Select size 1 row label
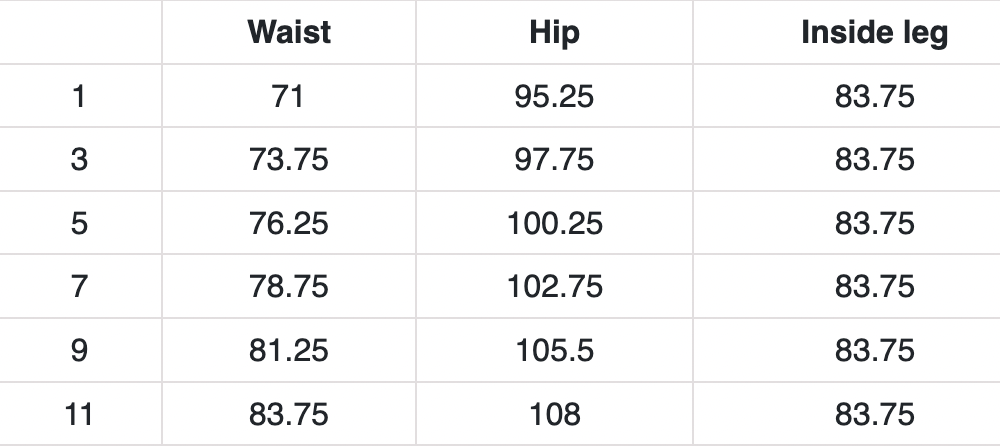1000x446 pixels. coord(79,97)
